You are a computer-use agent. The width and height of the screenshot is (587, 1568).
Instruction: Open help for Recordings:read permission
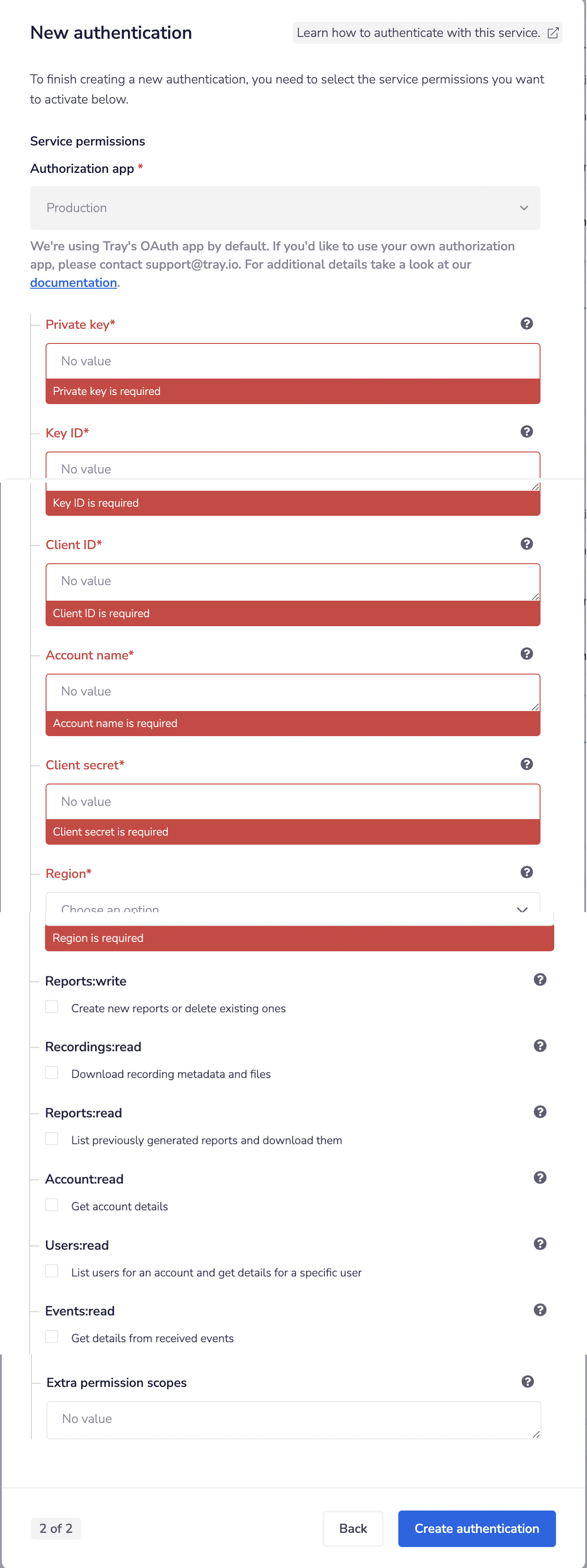click(x=540, y=1045)
